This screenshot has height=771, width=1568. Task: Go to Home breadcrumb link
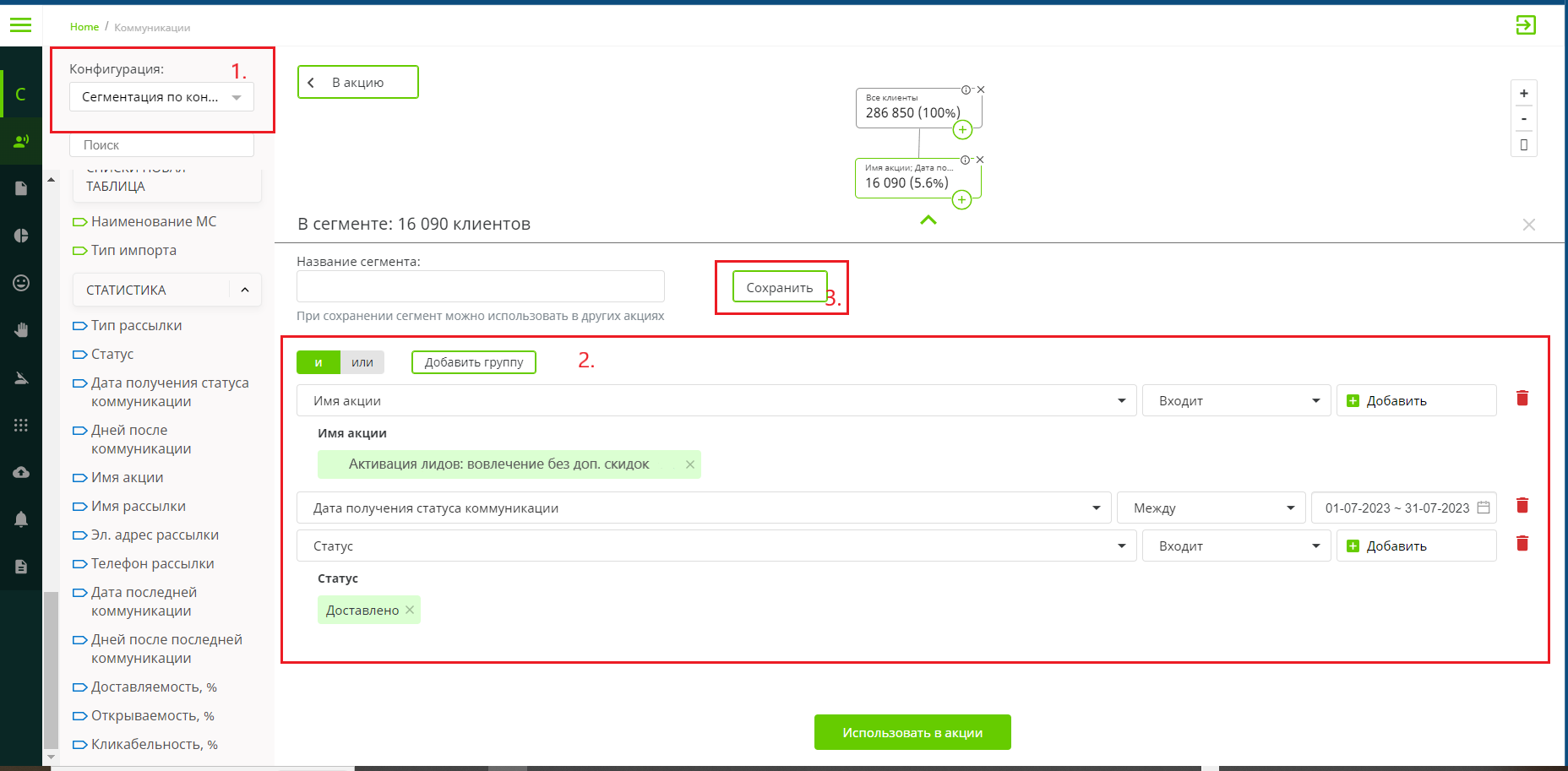[84, 27]
